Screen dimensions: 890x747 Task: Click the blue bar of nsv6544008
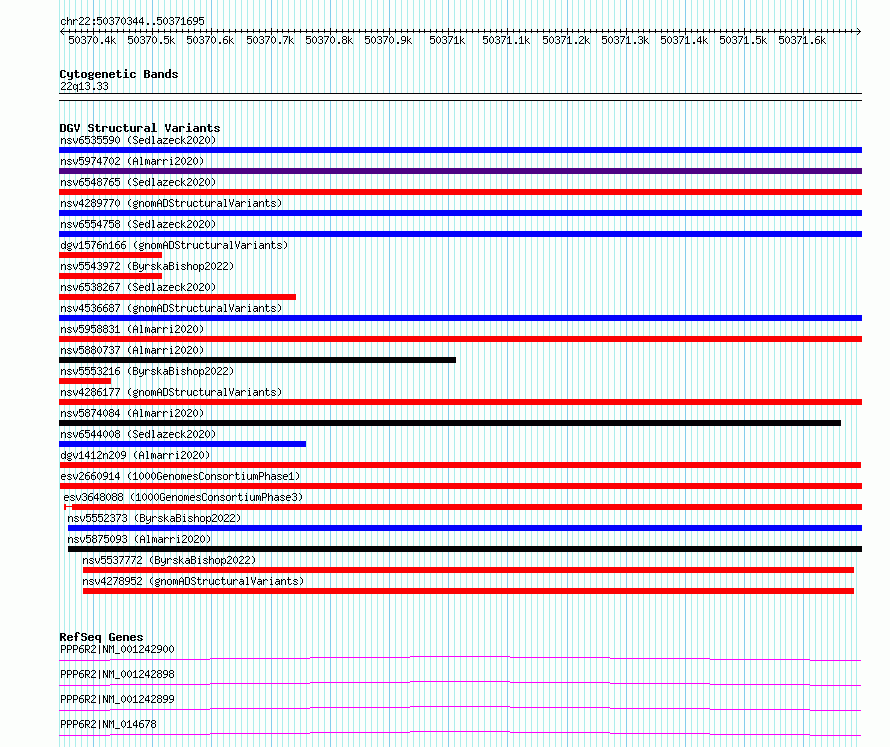[183, 444]
